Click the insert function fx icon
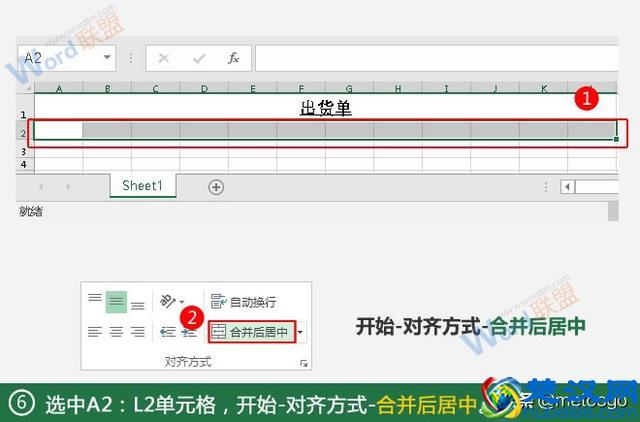 [x=233, y=58]
